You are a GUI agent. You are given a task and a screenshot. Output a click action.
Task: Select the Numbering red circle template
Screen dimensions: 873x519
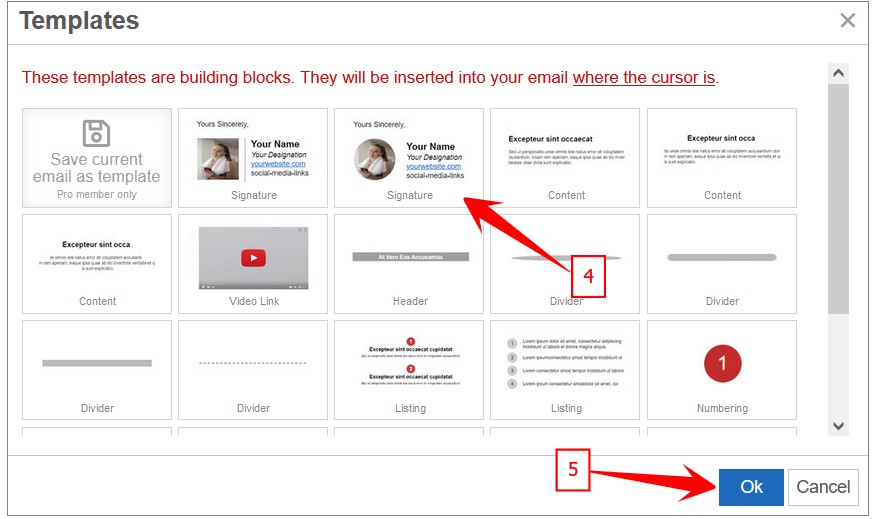pyautogui.click(x=722, y=370)
